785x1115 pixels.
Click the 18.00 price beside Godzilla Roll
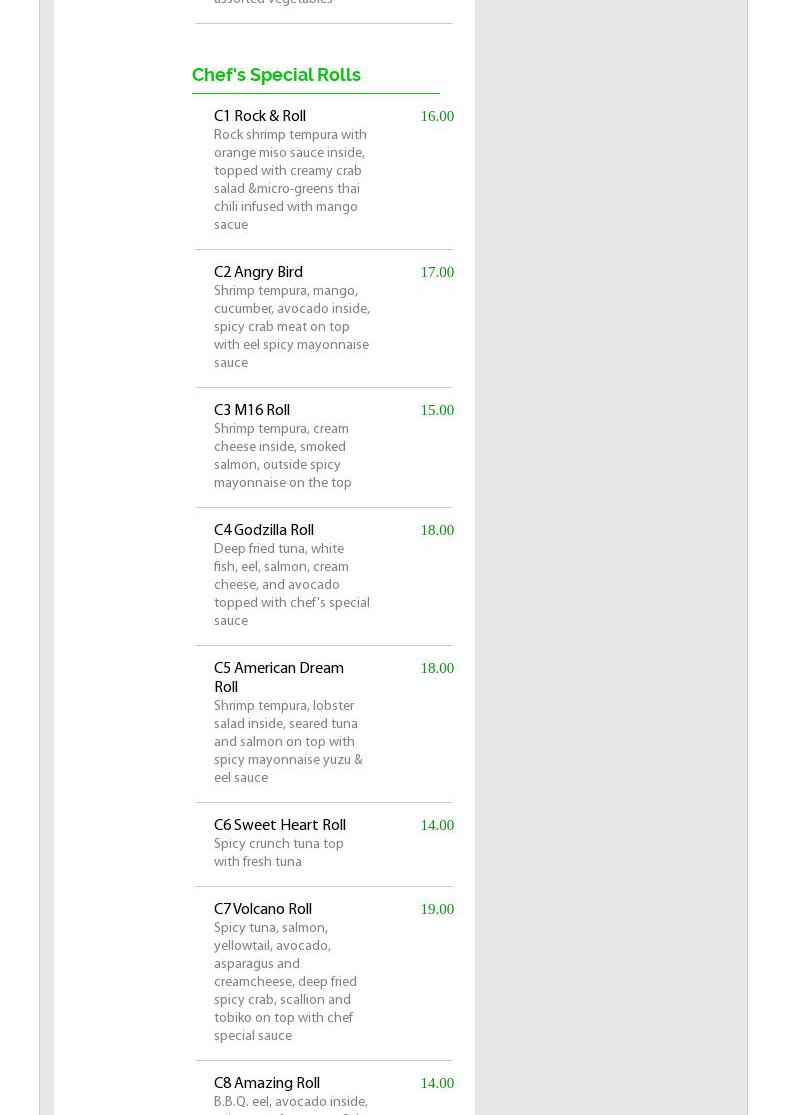click(x=437, y=530)
